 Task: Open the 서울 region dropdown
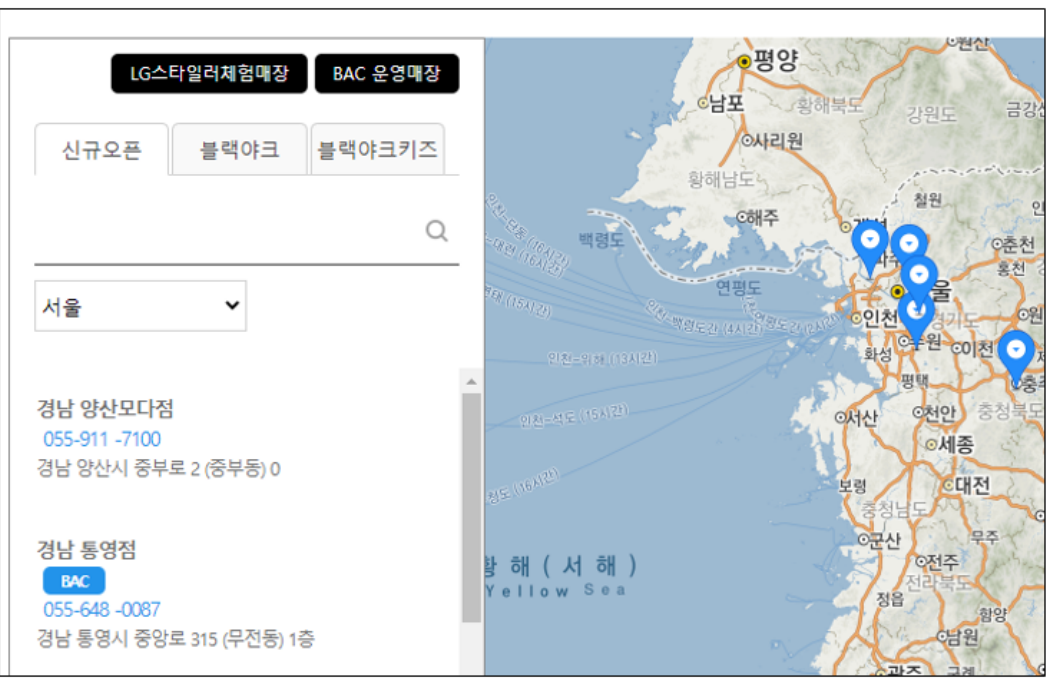[x=140, y=306]
